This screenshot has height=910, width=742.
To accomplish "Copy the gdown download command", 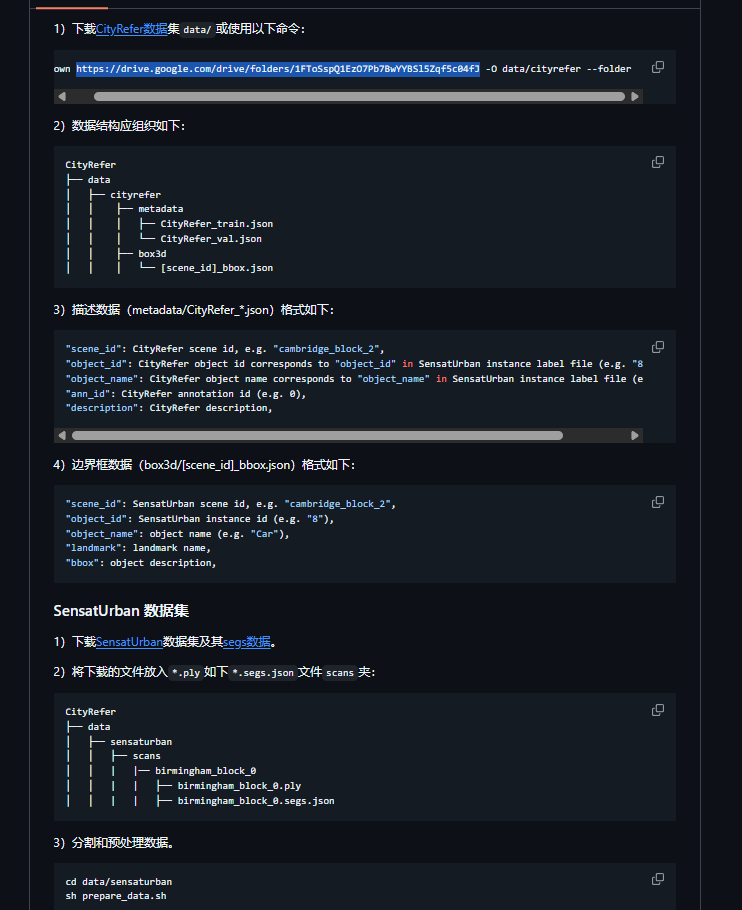I will pyautogui.click(x=658, y=67).
